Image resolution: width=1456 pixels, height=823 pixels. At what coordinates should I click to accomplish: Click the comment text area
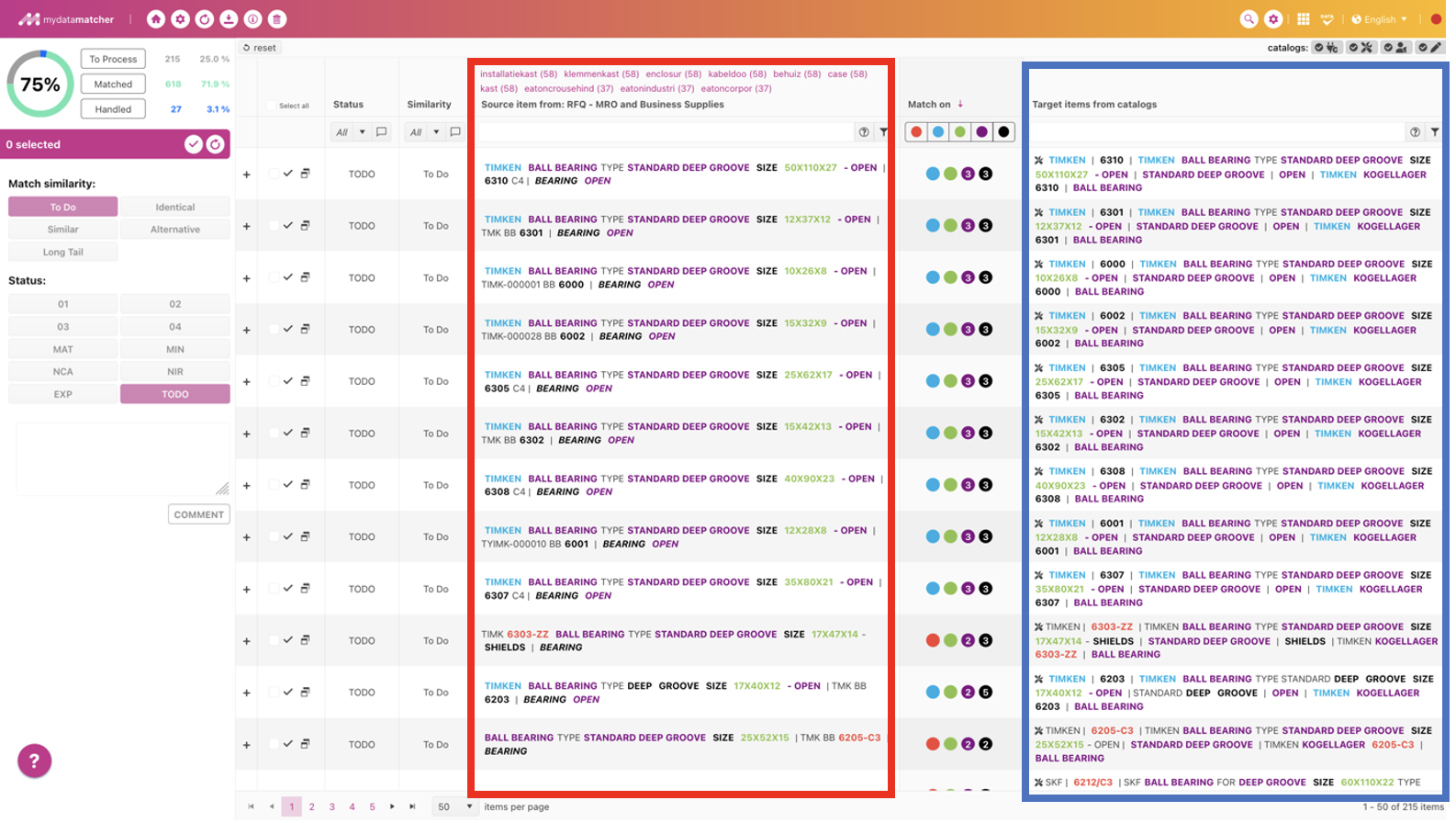[123, 459]
